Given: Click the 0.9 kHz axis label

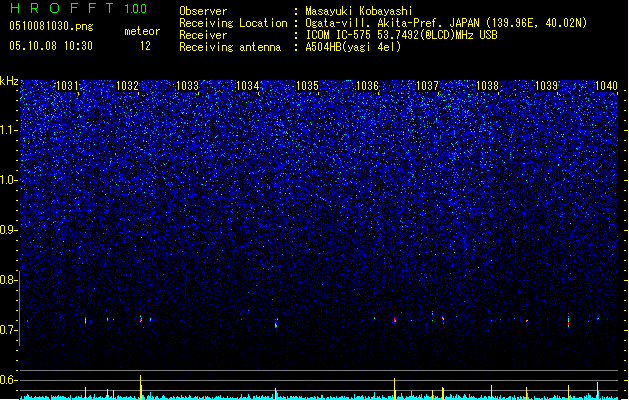Looking at the screenshot, I should (x=8, y=230).
